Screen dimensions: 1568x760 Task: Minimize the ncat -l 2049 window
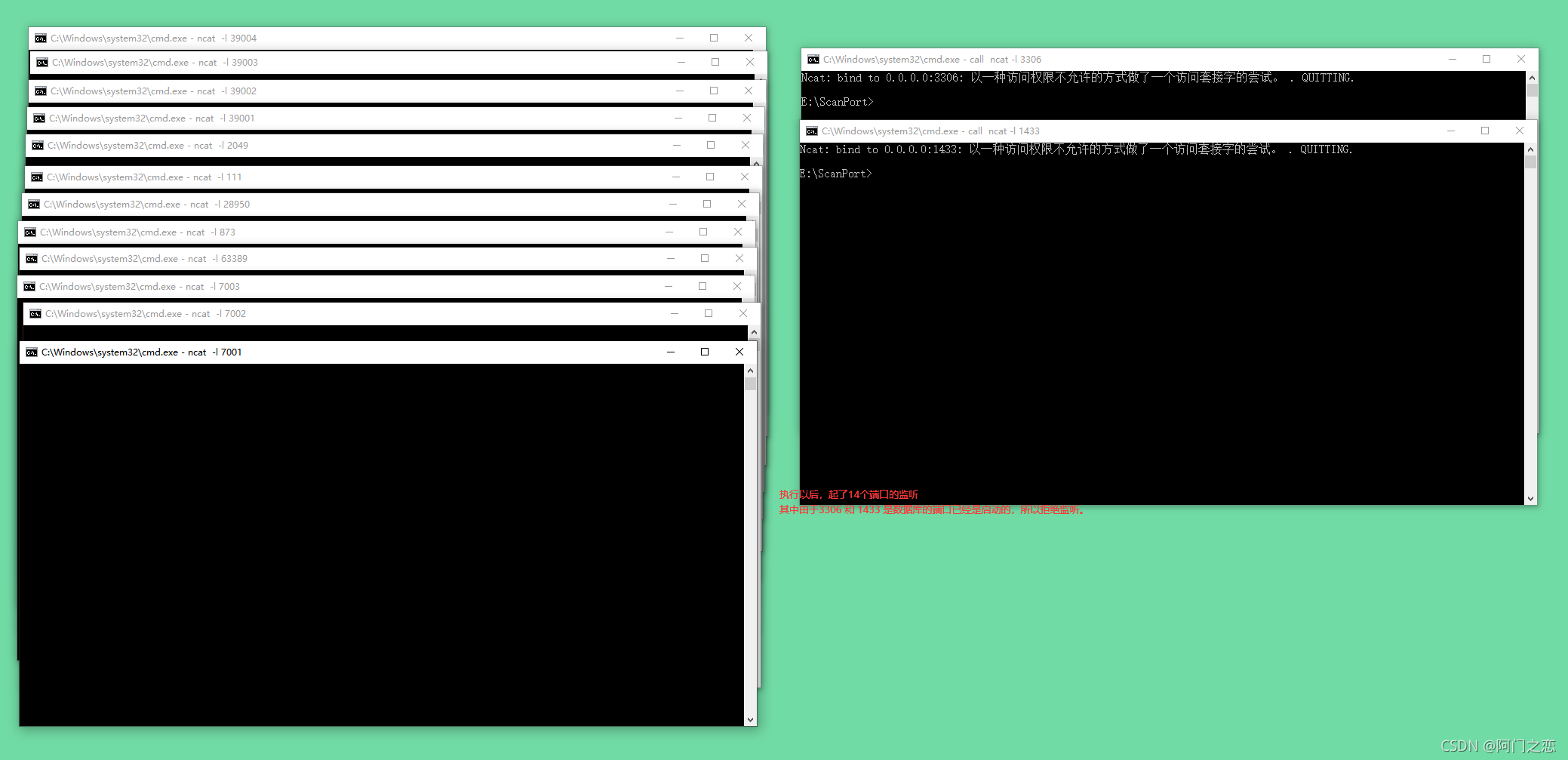(x=677, y=145)
